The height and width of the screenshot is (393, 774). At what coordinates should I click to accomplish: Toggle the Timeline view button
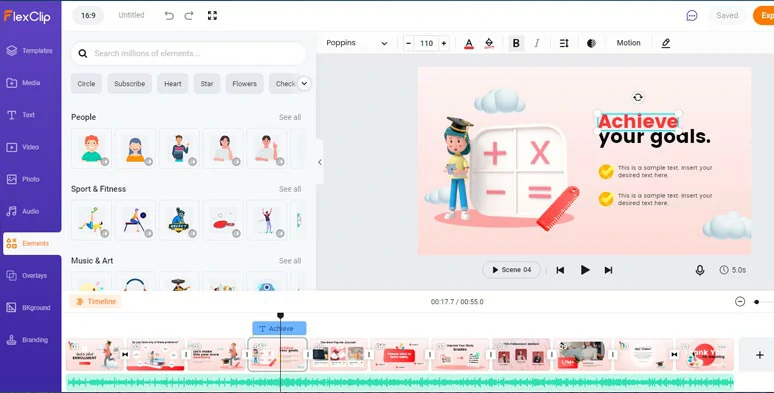click(96, 302)
